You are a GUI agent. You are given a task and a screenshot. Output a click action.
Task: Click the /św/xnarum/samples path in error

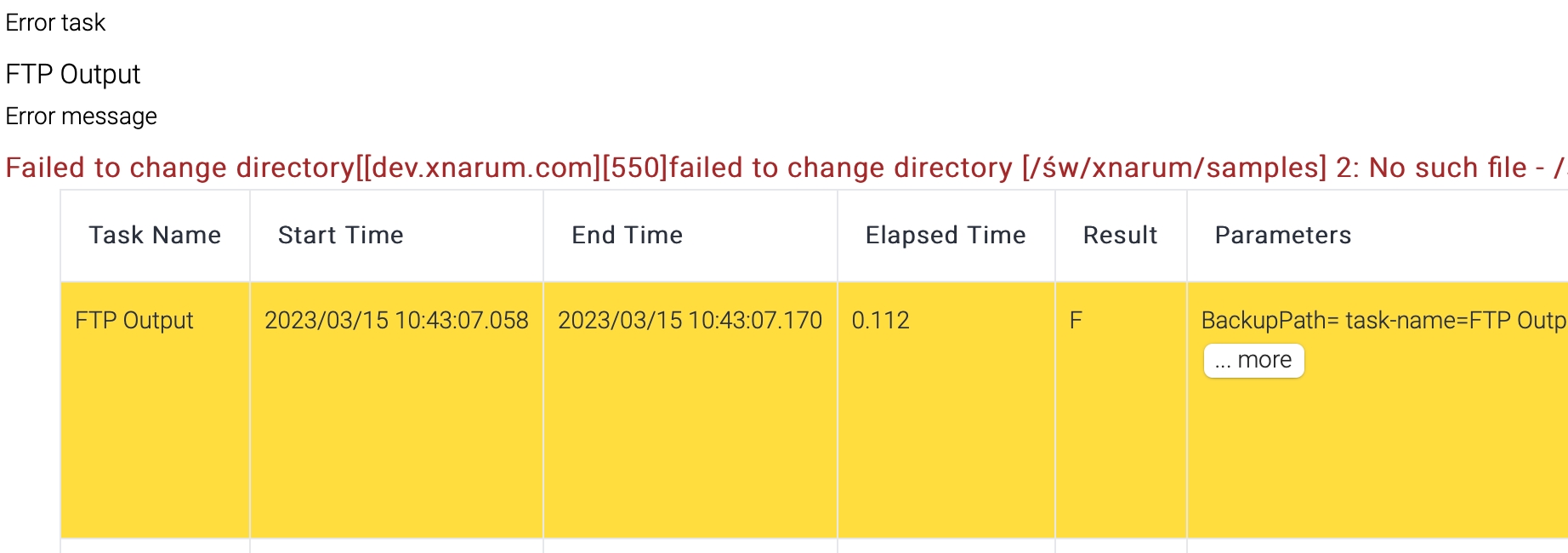click(x=1173, y=168)
